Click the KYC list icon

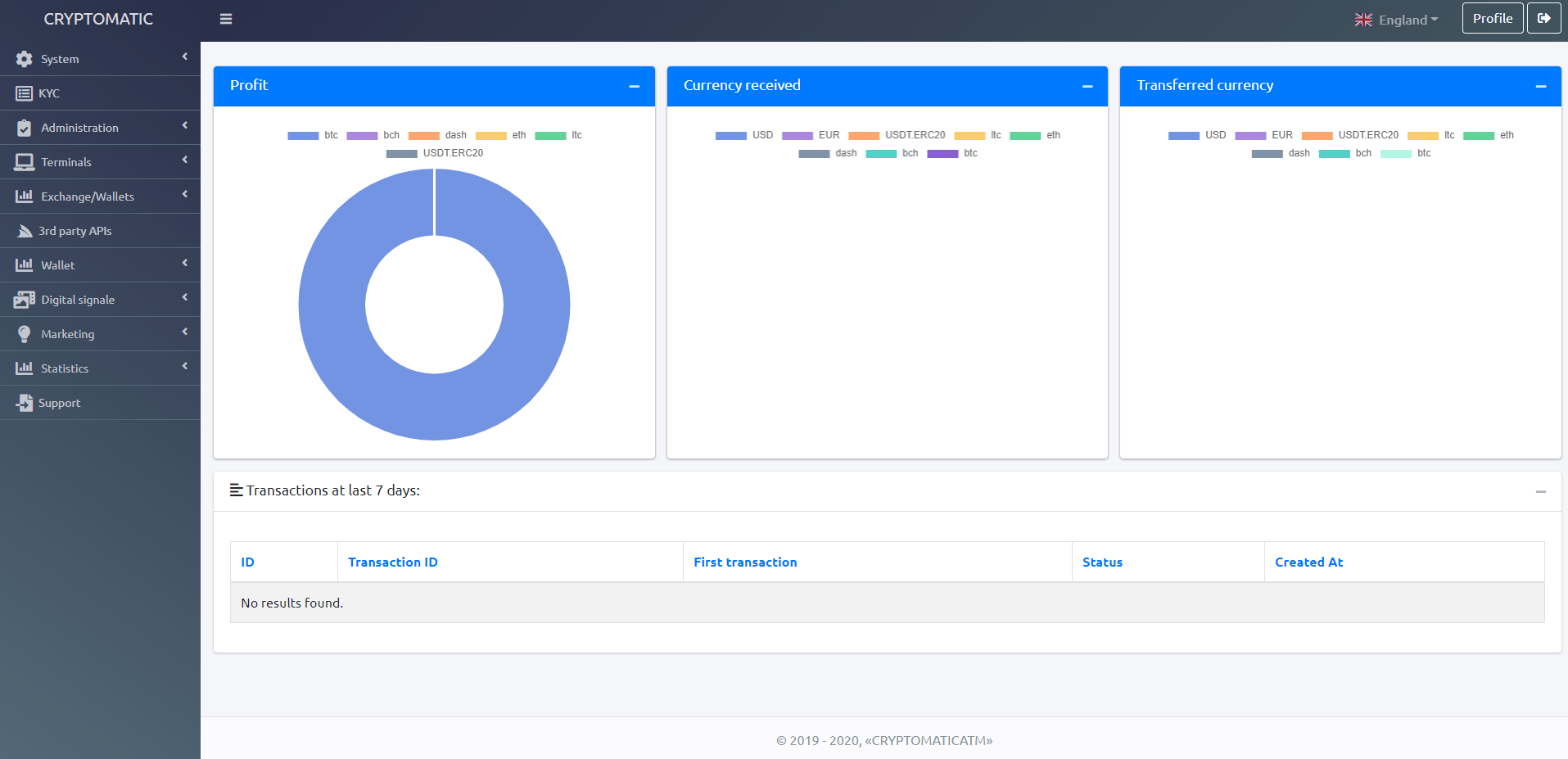click(x=24, y=93)
